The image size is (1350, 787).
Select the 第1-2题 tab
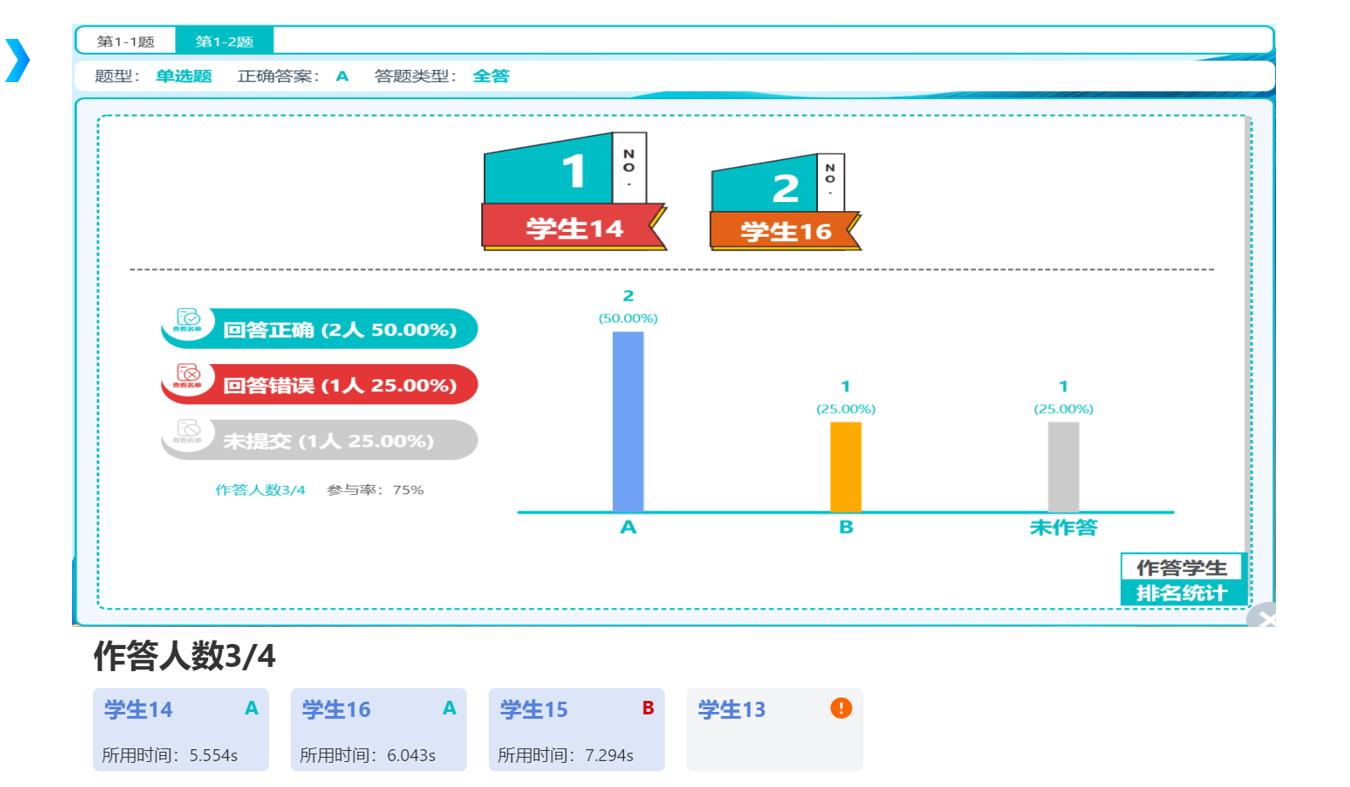(x=224, y=41)
